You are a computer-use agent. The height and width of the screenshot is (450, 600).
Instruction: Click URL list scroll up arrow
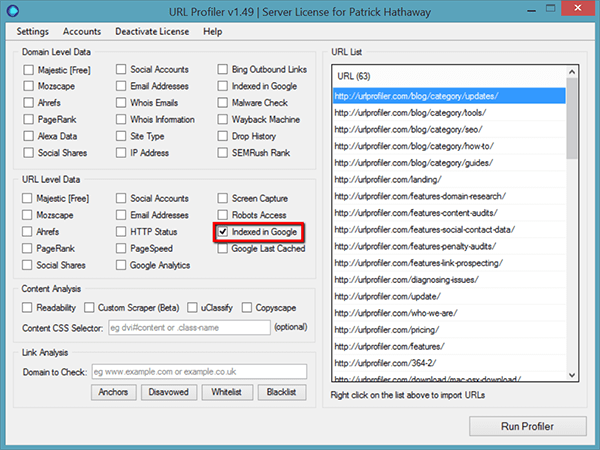tap(572, 72)
